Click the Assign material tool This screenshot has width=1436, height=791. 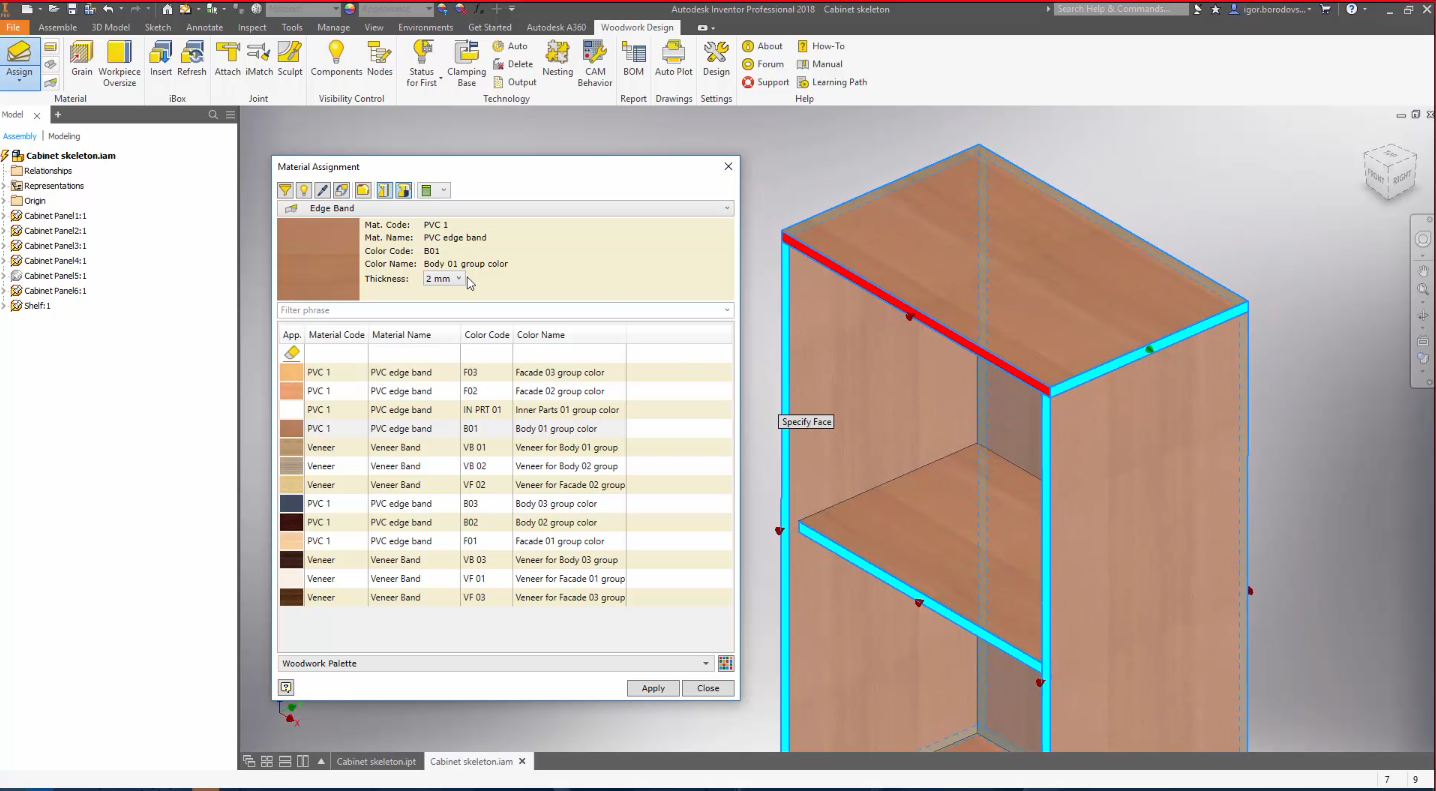pos(19,63)
